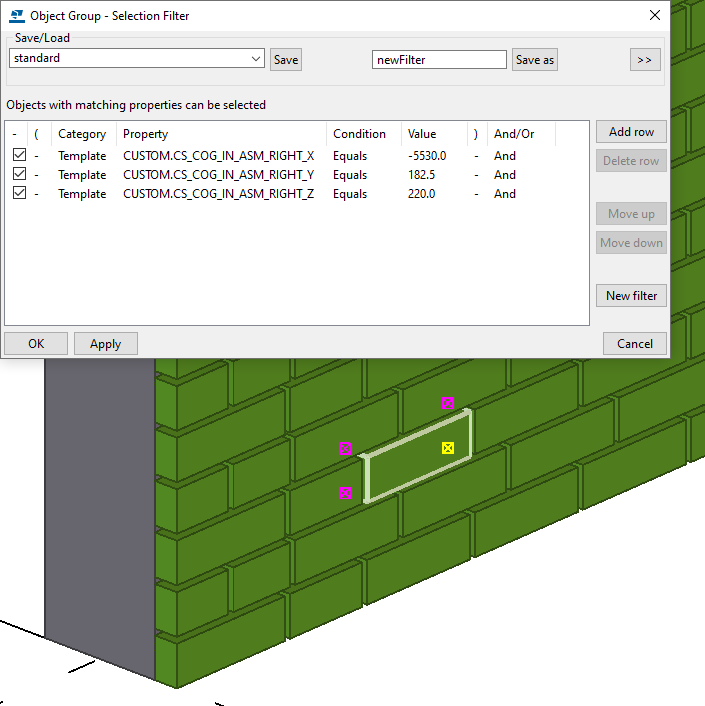Uncheck the CS_COG_IN_ASM_RIGHT_X row checkbox

click(19, 156)
